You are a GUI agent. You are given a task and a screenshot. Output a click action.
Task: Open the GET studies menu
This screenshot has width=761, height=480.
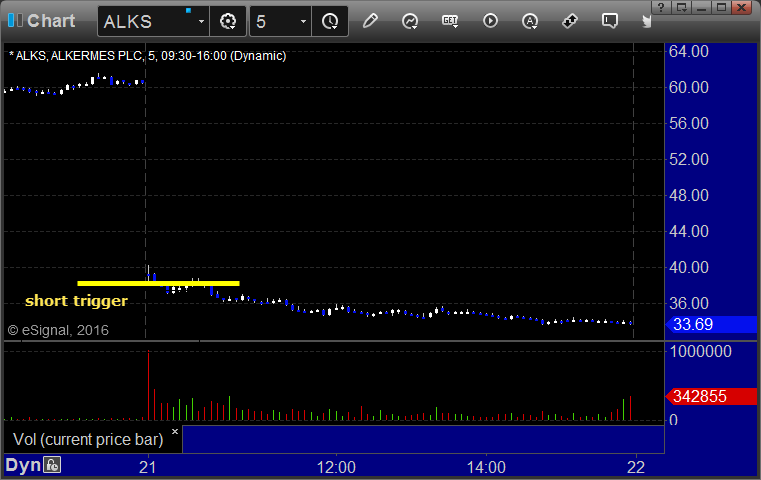tap(450, 21)
